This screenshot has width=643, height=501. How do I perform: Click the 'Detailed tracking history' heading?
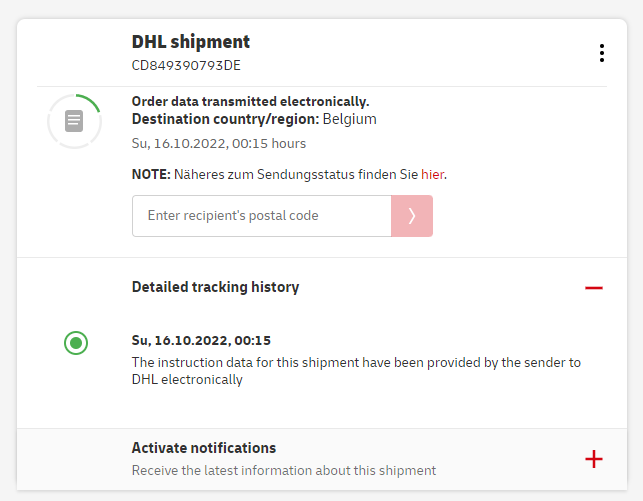(x=215, y=287)
